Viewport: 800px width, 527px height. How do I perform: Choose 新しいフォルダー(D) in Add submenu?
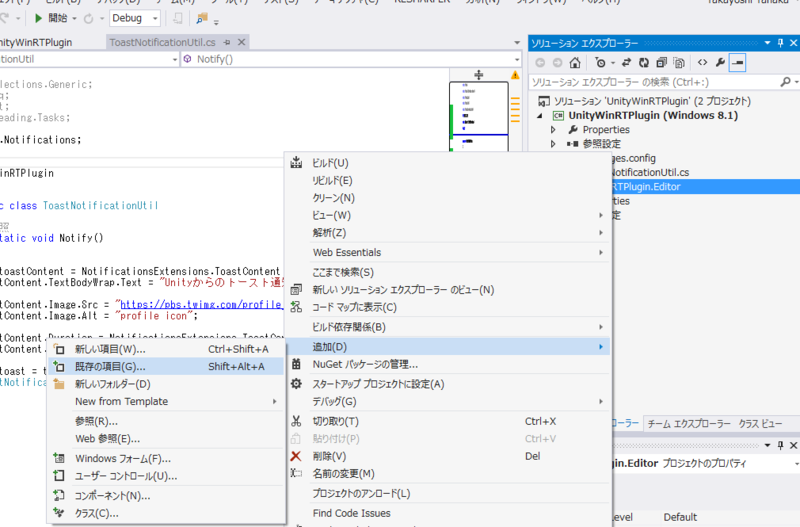(x=113, y=384)
